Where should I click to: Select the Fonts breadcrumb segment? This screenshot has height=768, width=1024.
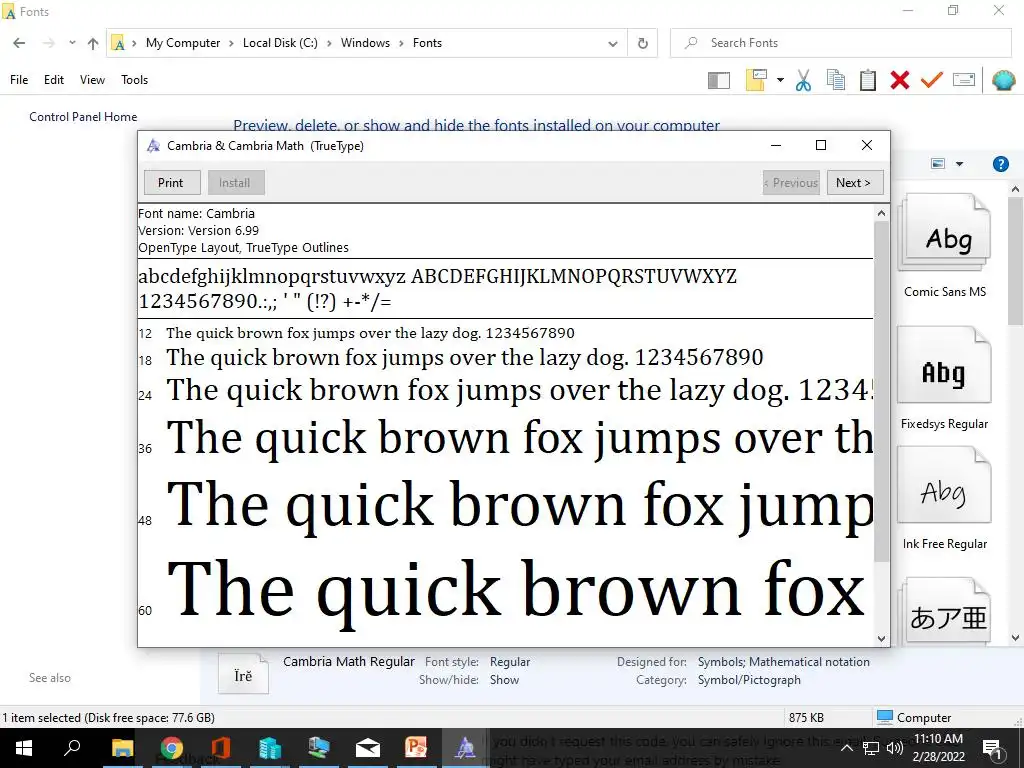pos(427,43)
